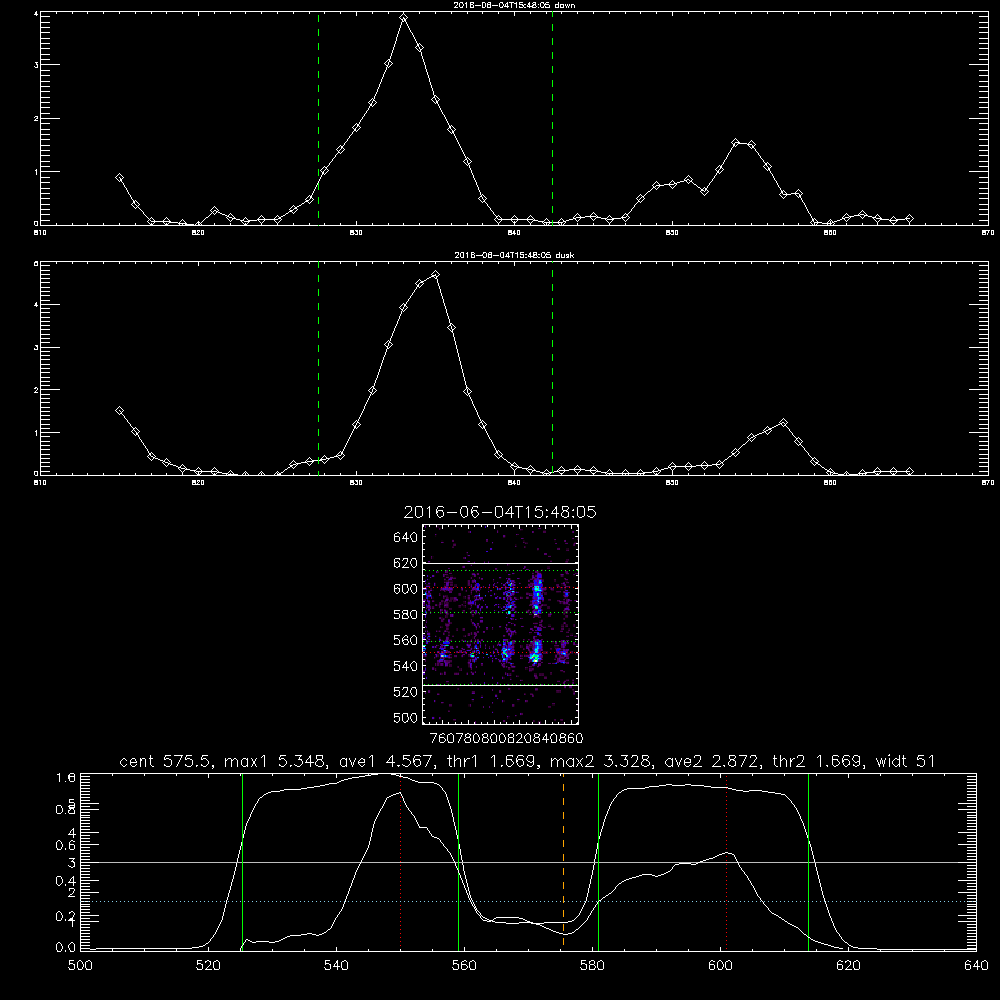
Task: Click the green vertical line near 614 in bottom plot
Action: 808,861
